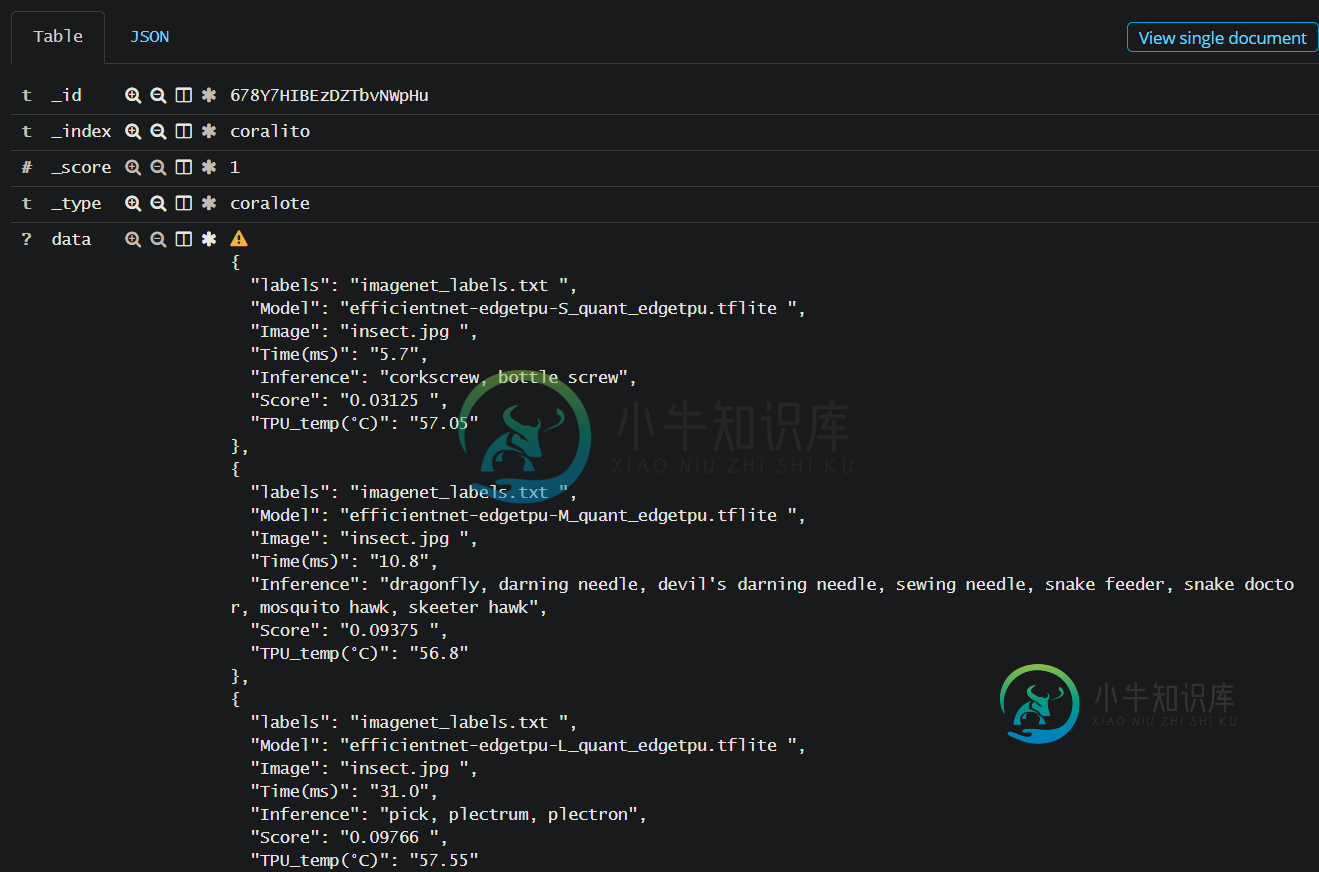Filter out value on _index row
This screenshot has height=872, width=1319.
coord(158,131)
